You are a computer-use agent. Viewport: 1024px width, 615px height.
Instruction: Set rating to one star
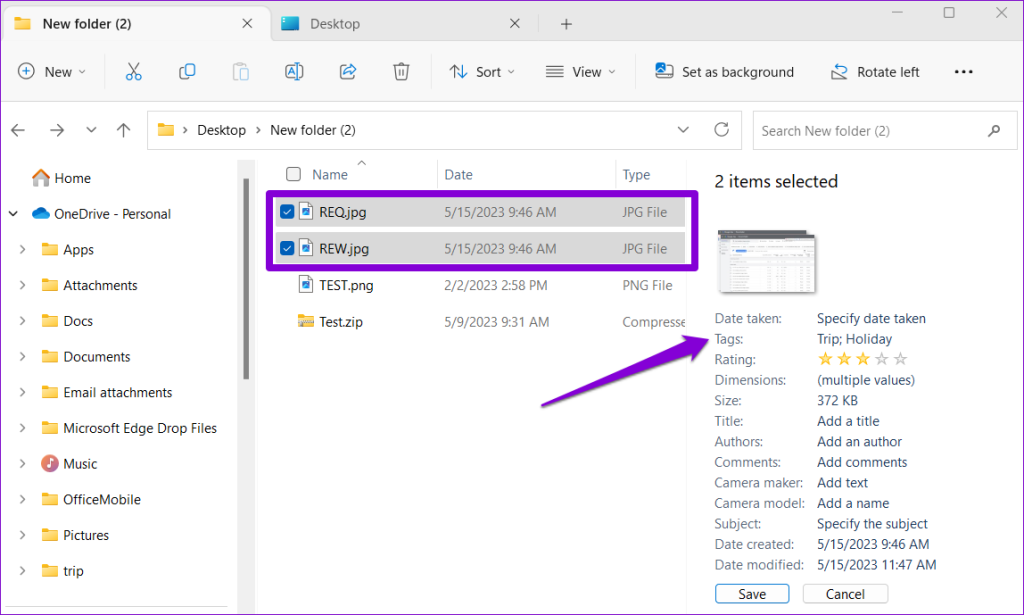pyautogui.click(x=825, y=358)
